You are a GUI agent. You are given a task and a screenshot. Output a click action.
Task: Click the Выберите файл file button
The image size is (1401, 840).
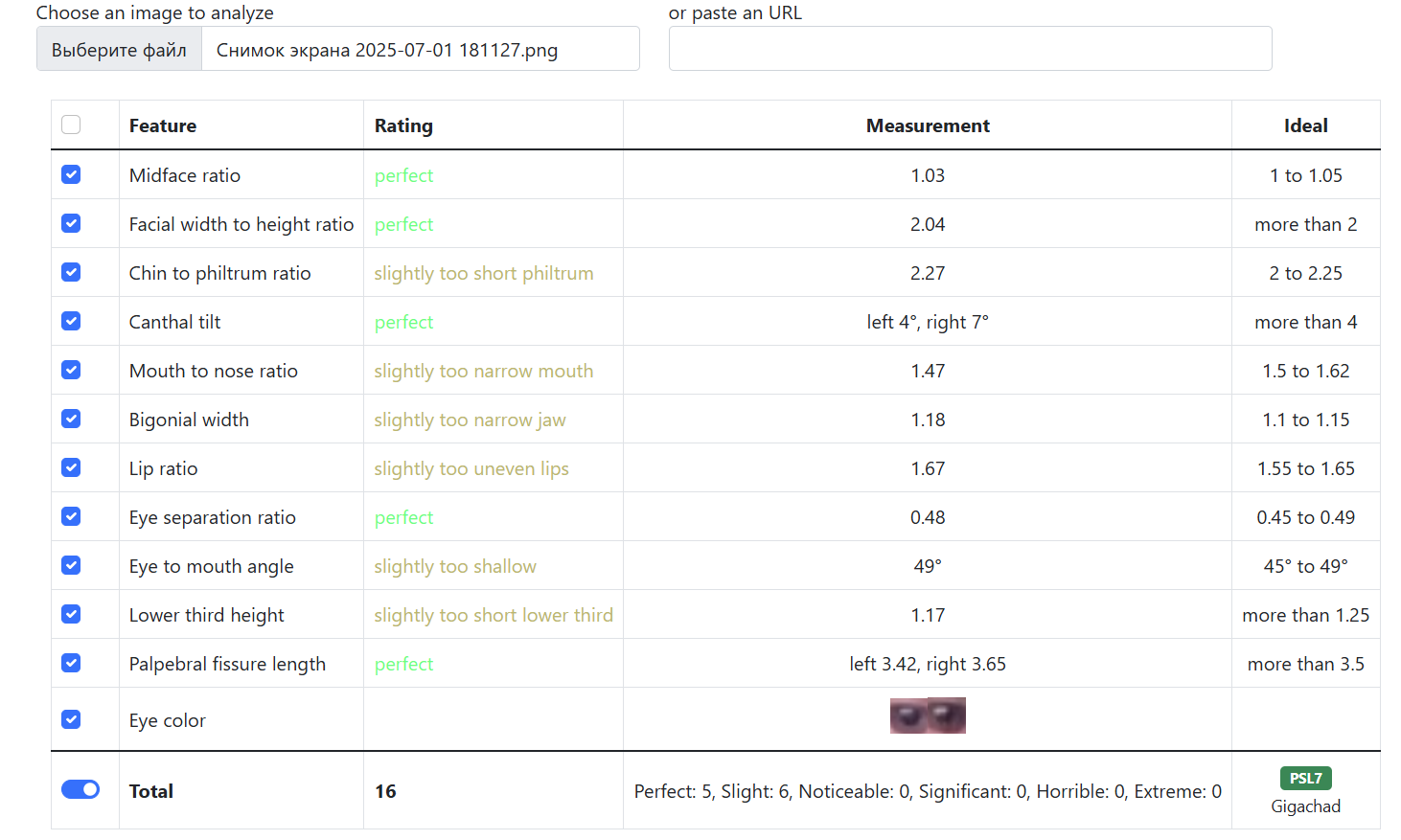pos(119,50)
